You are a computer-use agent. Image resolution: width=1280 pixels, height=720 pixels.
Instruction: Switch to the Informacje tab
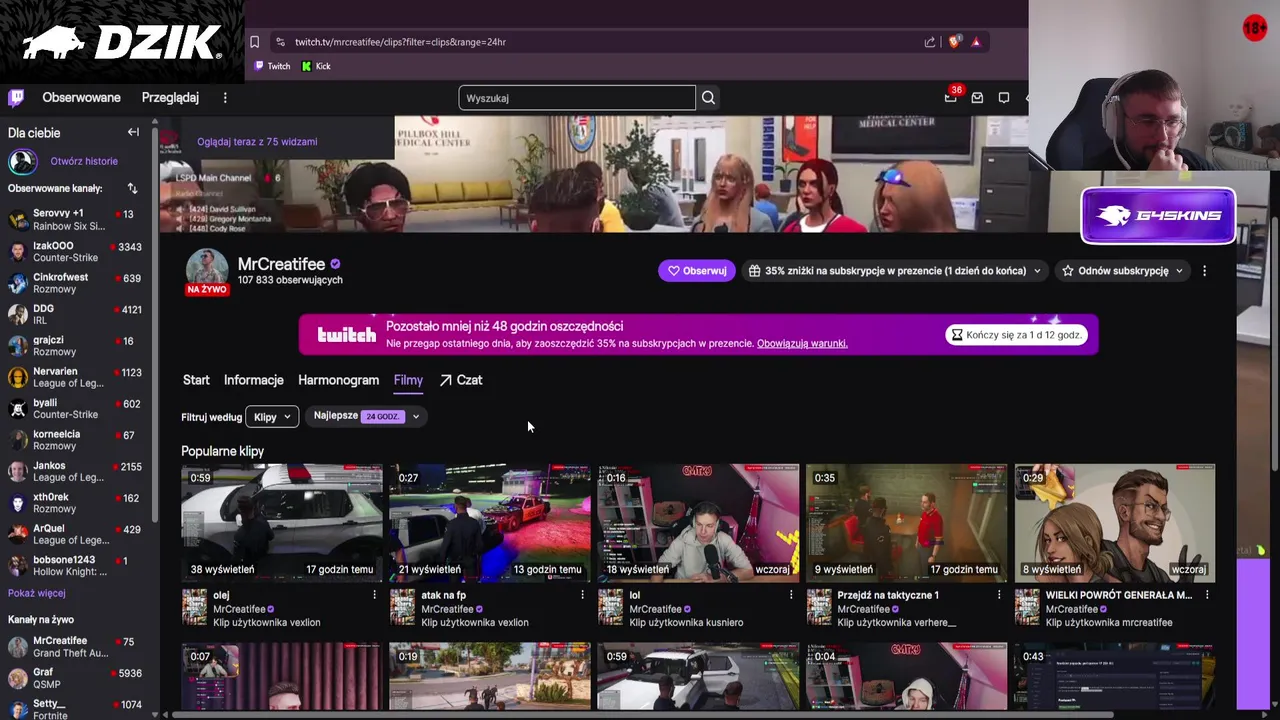coord(254,380)
